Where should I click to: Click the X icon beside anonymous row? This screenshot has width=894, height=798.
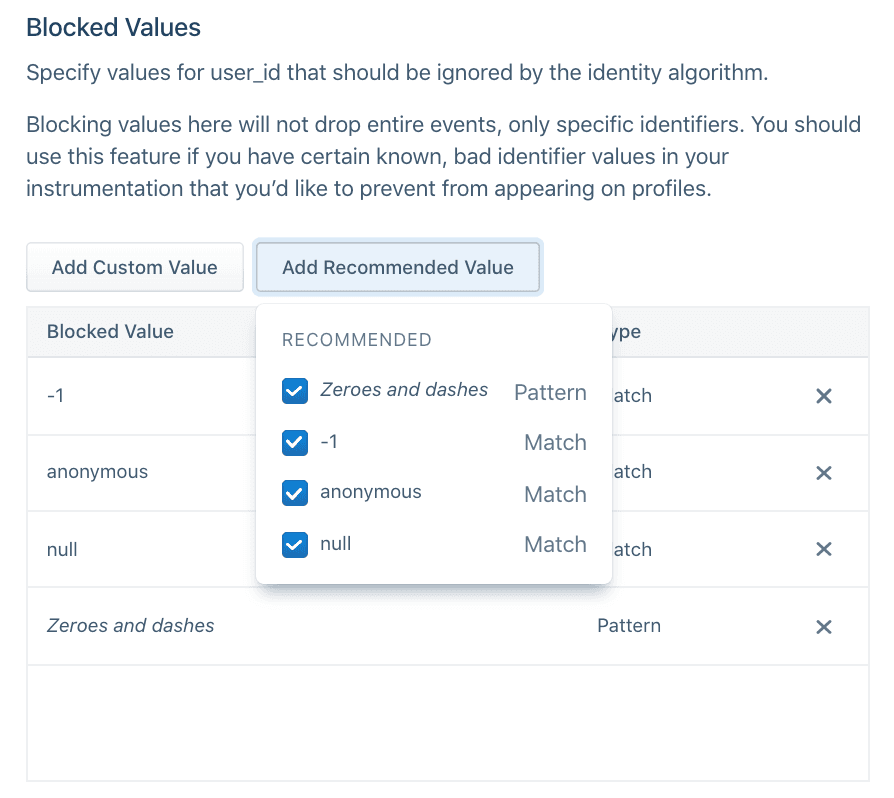tap(823, 472)
